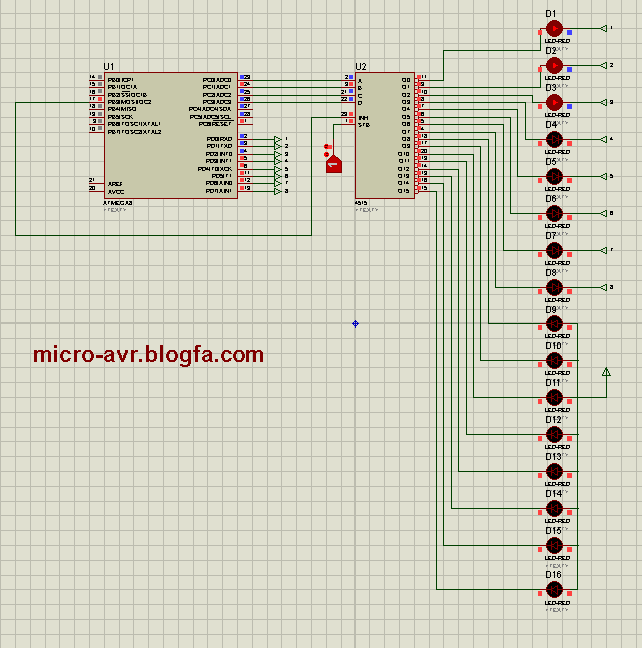Select the 4515 decoder chip U2
This screenshot has width=642, height=648.
pyautogui.click(x=384, y=135)
